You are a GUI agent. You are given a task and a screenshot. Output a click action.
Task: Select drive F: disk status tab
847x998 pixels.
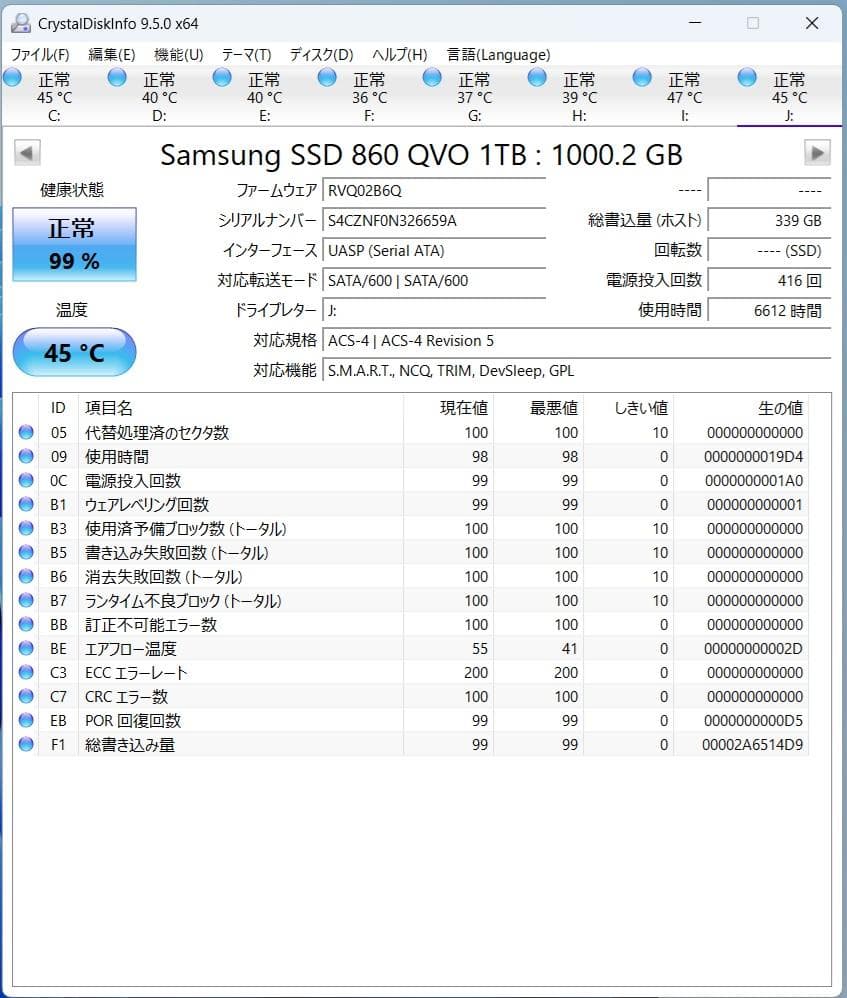pos(368,97)
